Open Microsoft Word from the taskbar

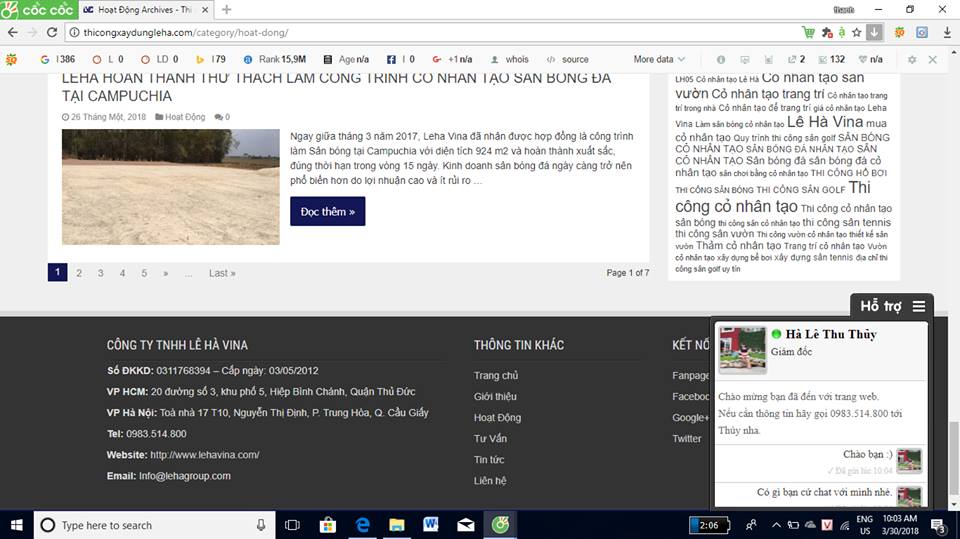(431, 524)
